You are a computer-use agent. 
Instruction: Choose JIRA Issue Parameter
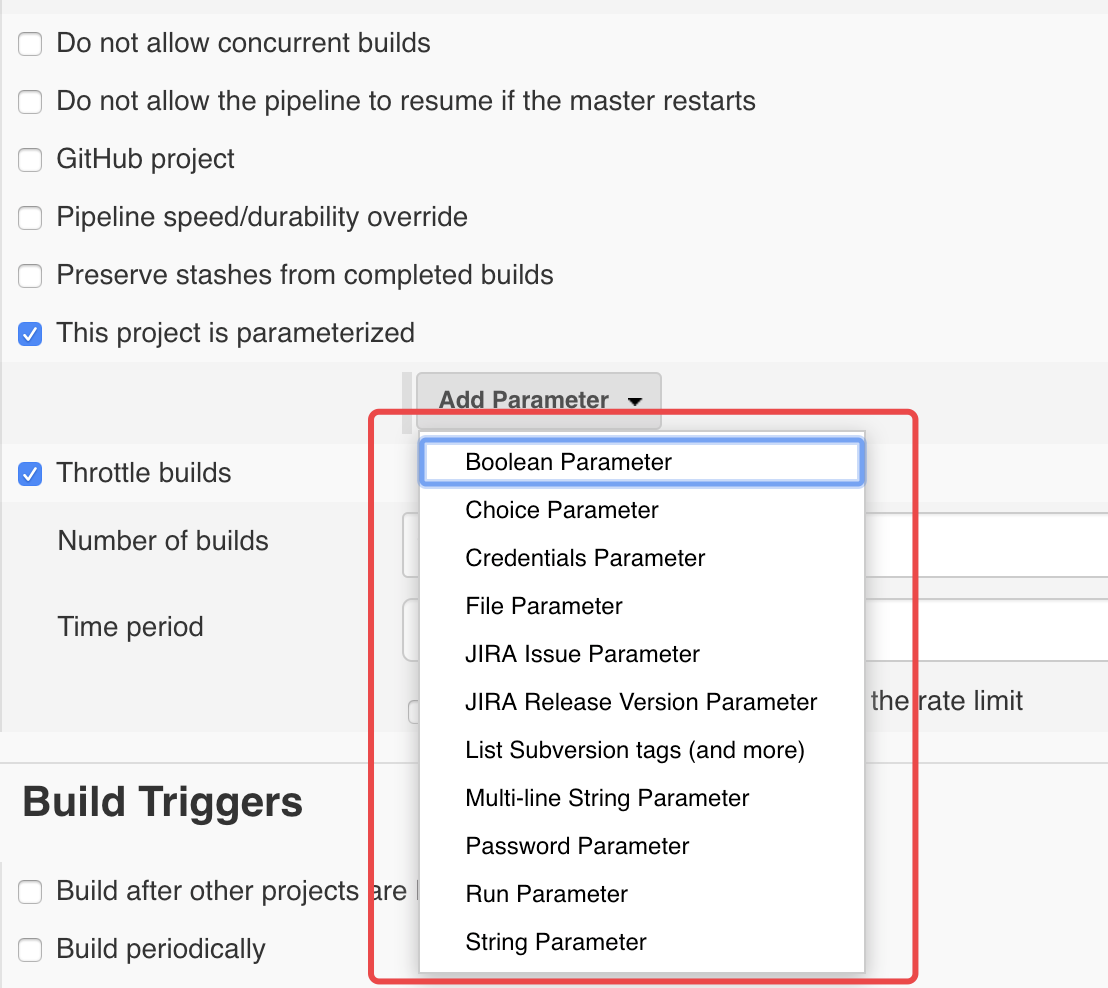coord(582,654)
